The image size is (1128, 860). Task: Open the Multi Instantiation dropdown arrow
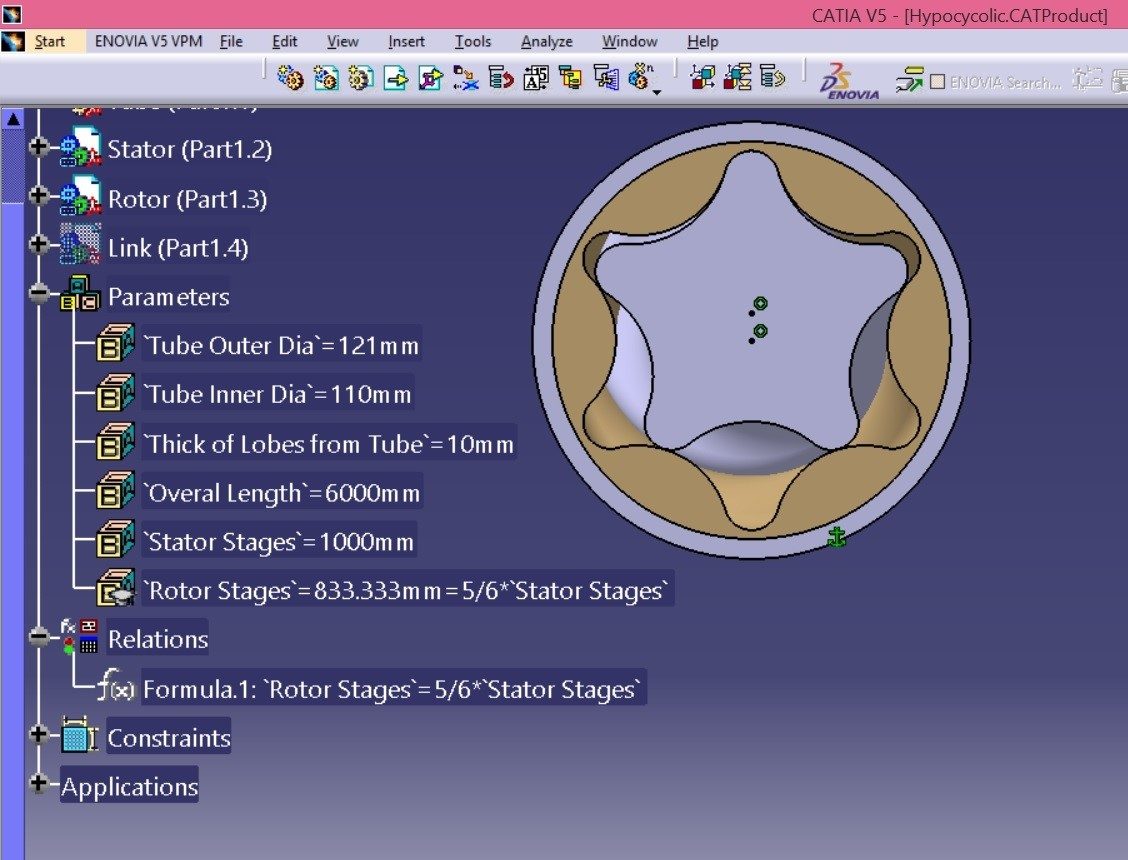pyautogui.click(x=657, y=92)
